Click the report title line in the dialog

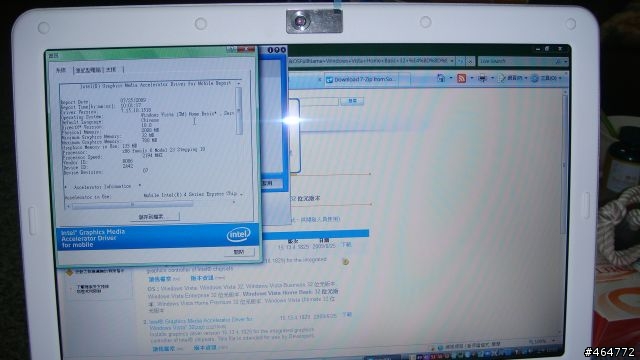pyautogui.click(x=156, y=84)
